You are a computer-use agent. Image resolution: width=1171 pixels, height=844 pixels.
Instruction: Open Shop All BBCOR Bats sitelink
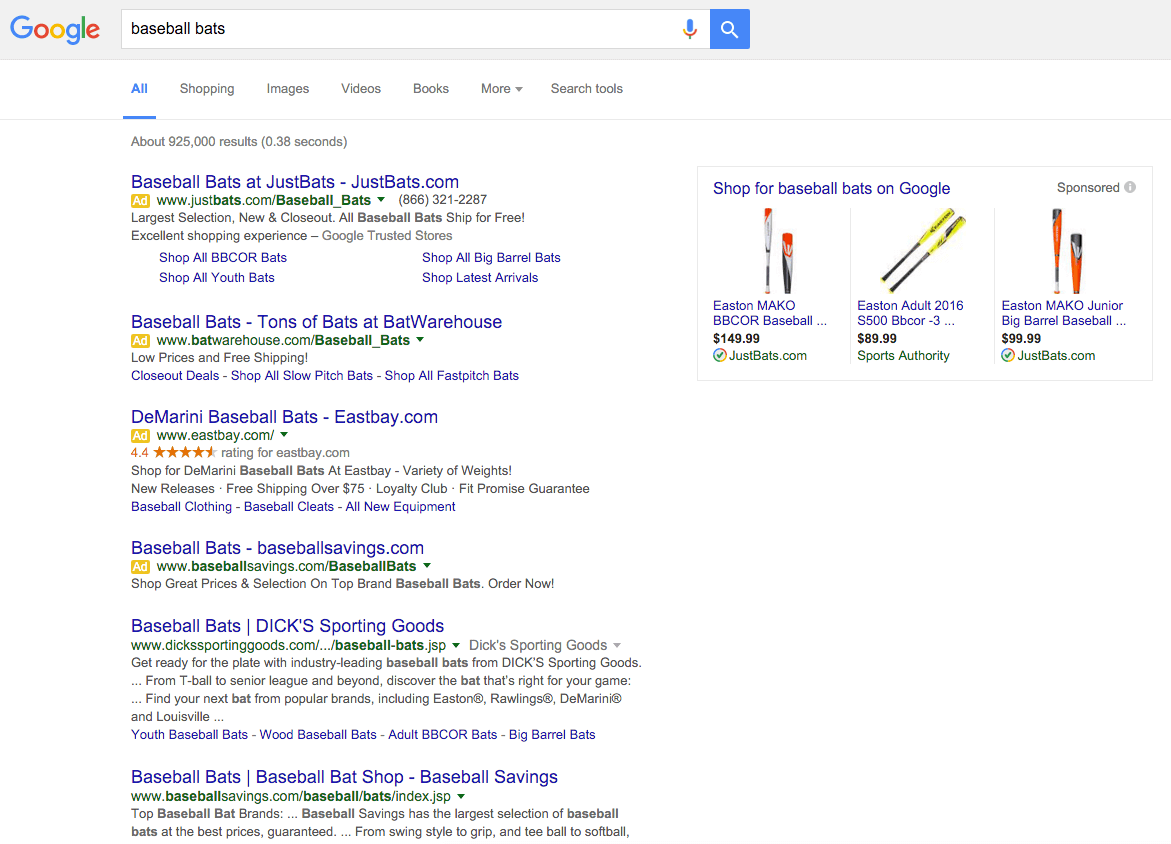tap(223, 258)
